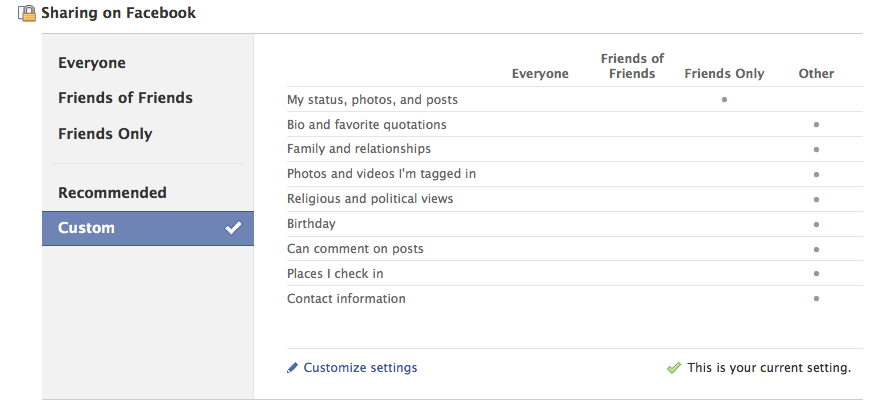
Task: Click the 'Birthday' row label
Action: [x=311, y=224]
